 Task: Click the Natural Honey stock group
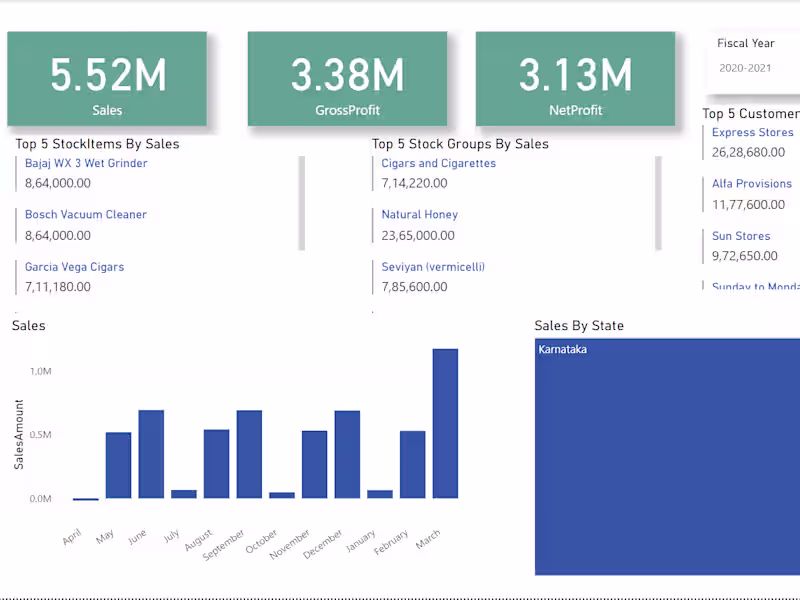pos(419,214)
